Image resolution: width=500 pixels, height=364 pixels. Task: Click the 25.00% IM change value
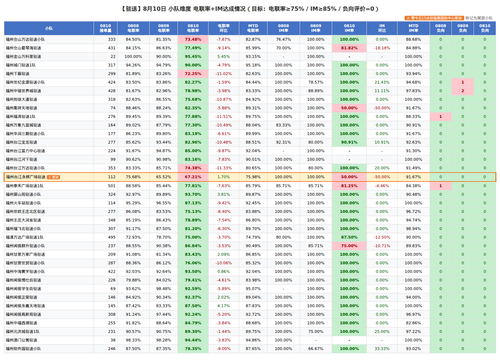click(382, 332)
